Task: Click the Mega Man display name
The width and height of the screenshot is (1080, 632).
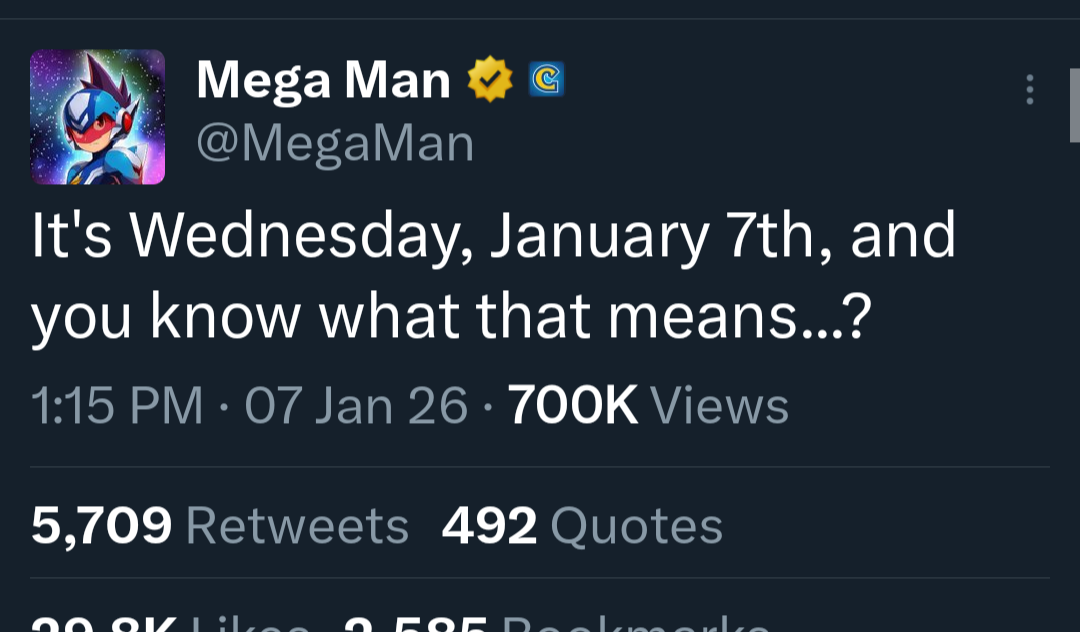Action: (x=324, y=80)
